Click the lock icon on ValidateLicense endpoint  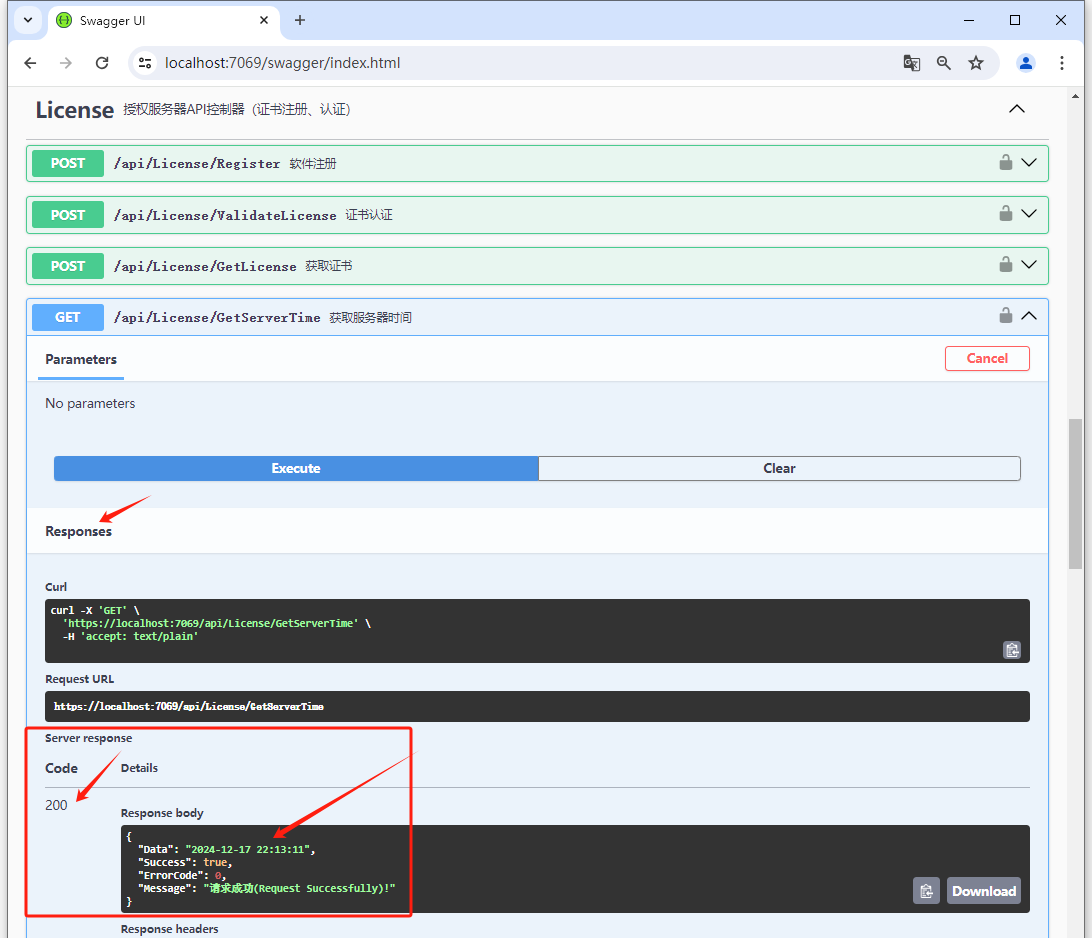coord(1005,213)
